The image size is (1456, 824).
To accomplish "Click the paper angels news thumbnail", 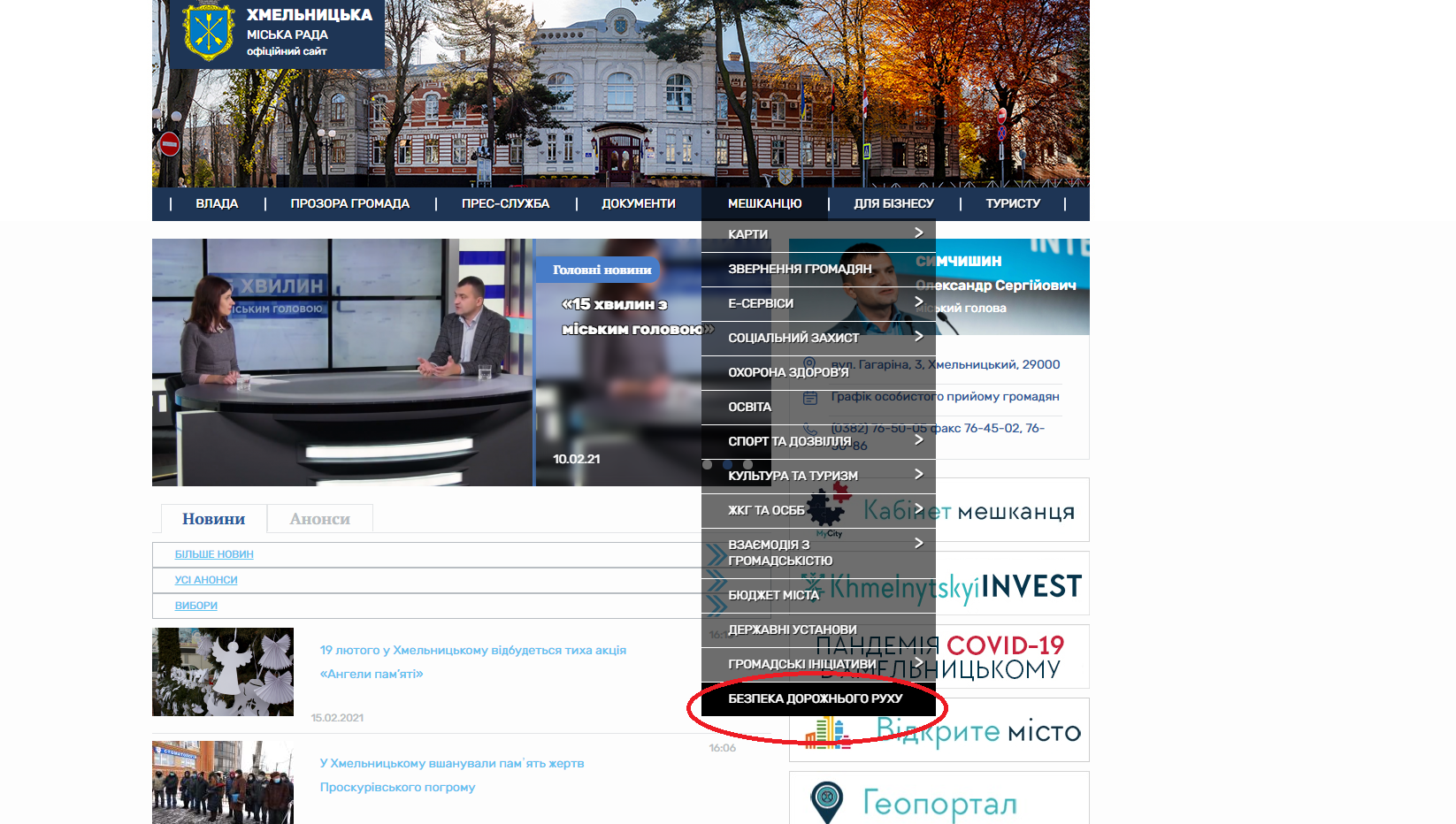I will (223, 672).
